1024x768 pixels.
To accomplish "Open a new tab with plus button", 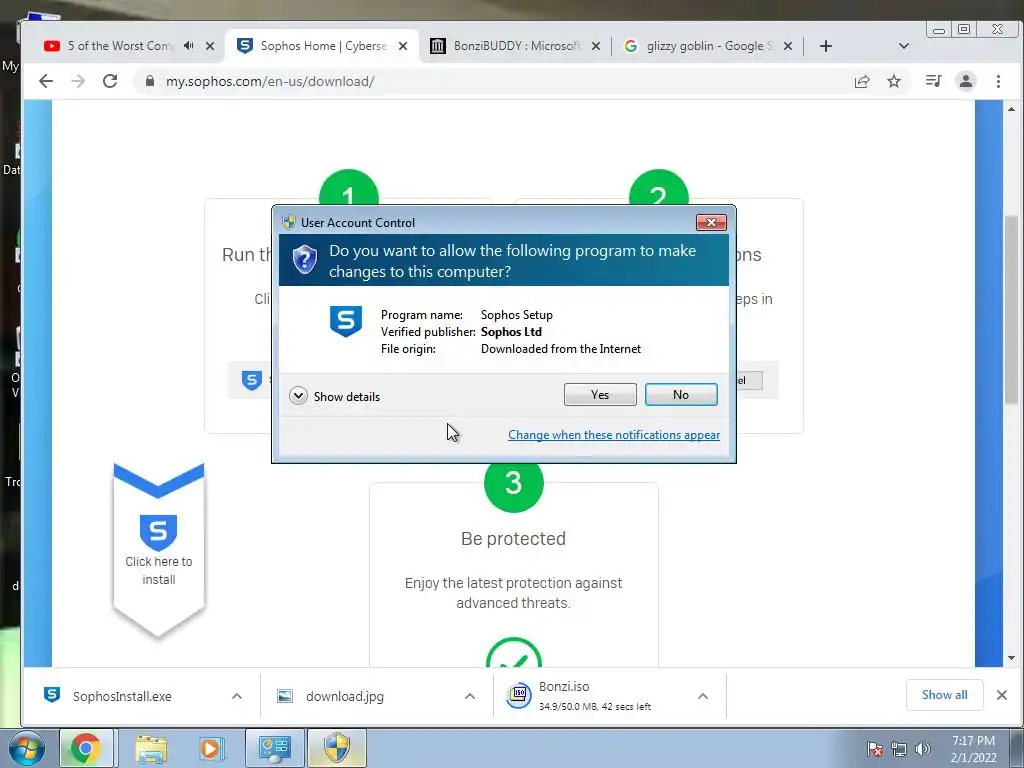I will click(x=825, y=46).
